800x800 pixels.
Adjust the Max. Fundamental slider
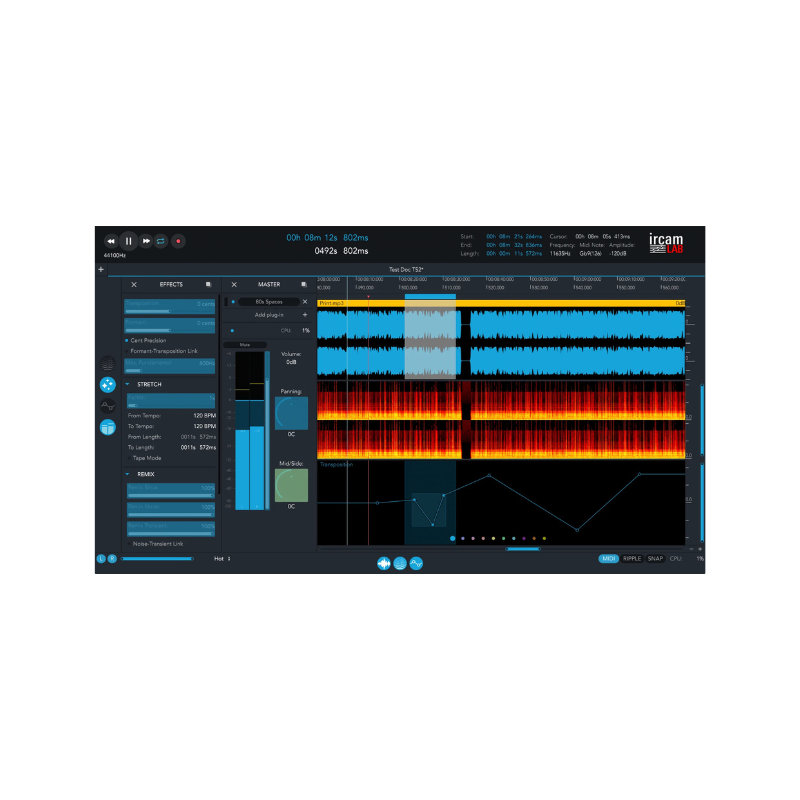click(x=170, y=366)
